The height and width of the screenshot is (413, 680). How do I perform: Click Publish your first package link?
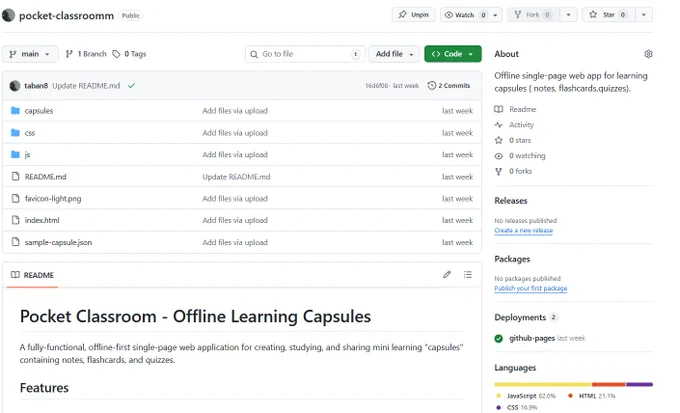tap(530, 288)
